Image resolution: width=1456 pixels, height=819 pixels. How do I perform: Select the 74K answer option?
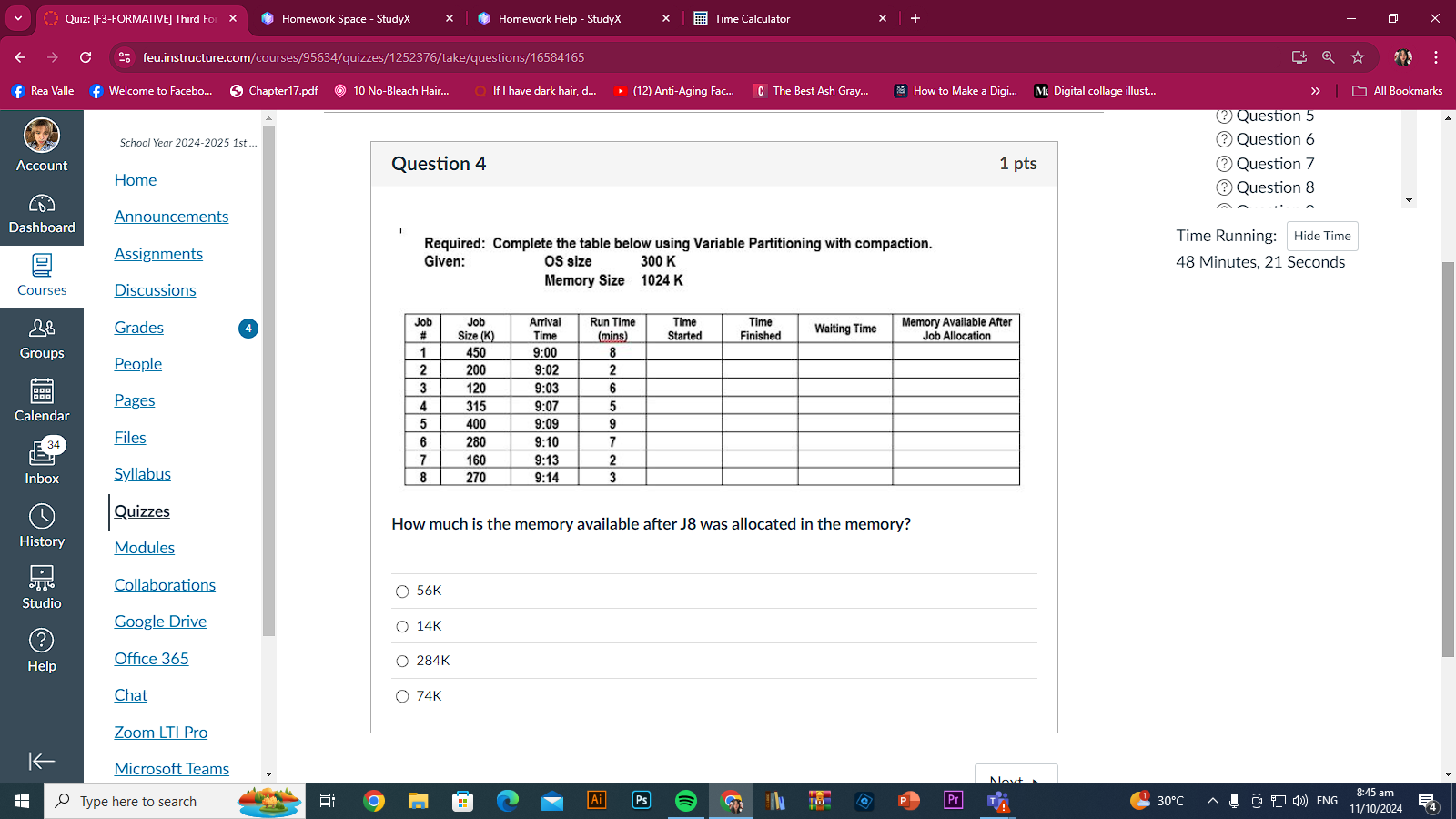(x=402, y=696)
